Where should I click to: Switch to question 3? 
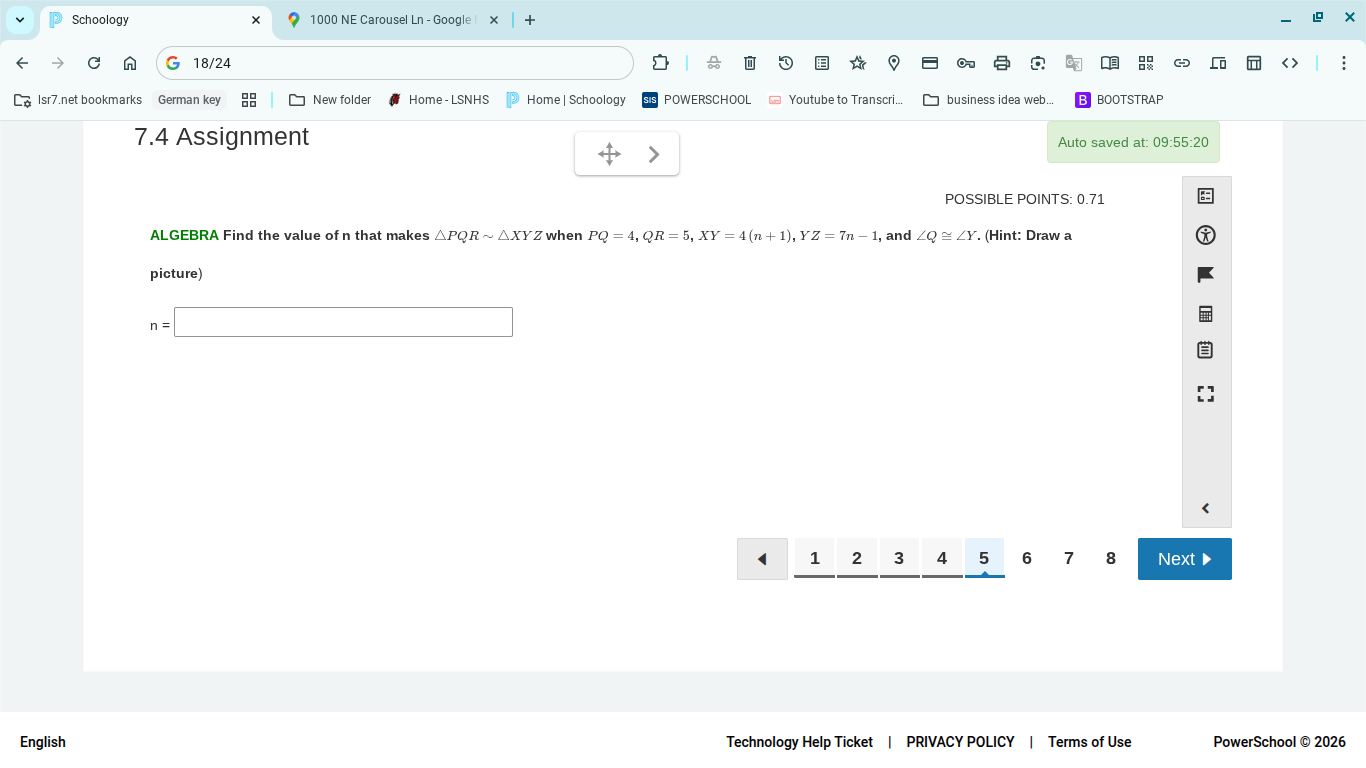[899, 558]
